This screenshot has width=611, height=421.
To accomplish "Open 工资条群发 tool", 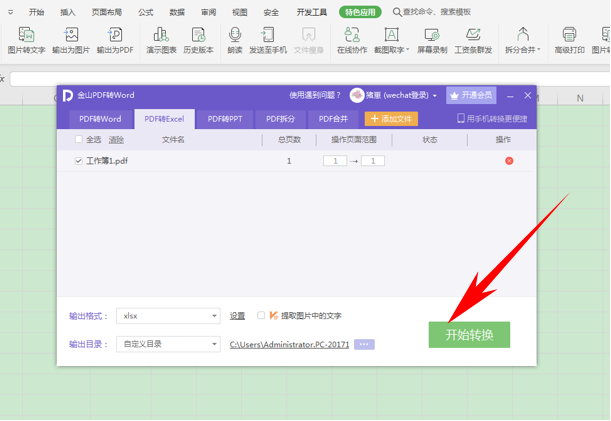I will [x=473, y=40].
